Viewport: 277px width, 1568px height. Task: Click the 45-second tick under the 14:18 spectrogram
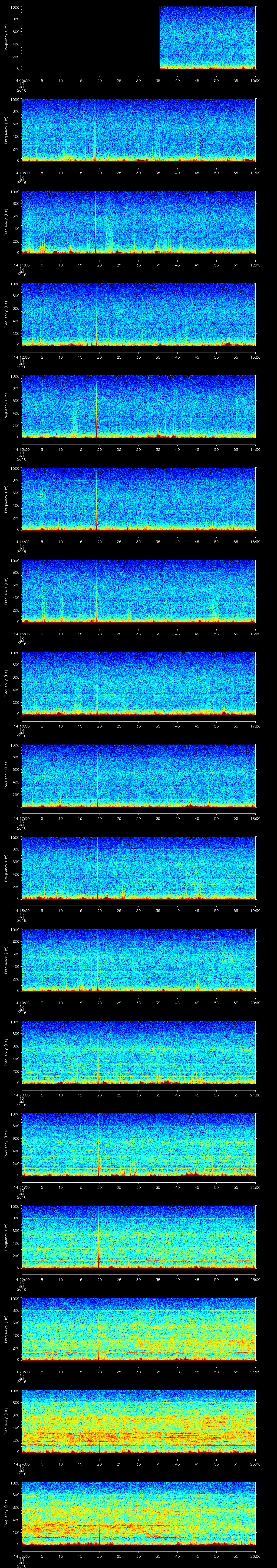tap(197, 910)
